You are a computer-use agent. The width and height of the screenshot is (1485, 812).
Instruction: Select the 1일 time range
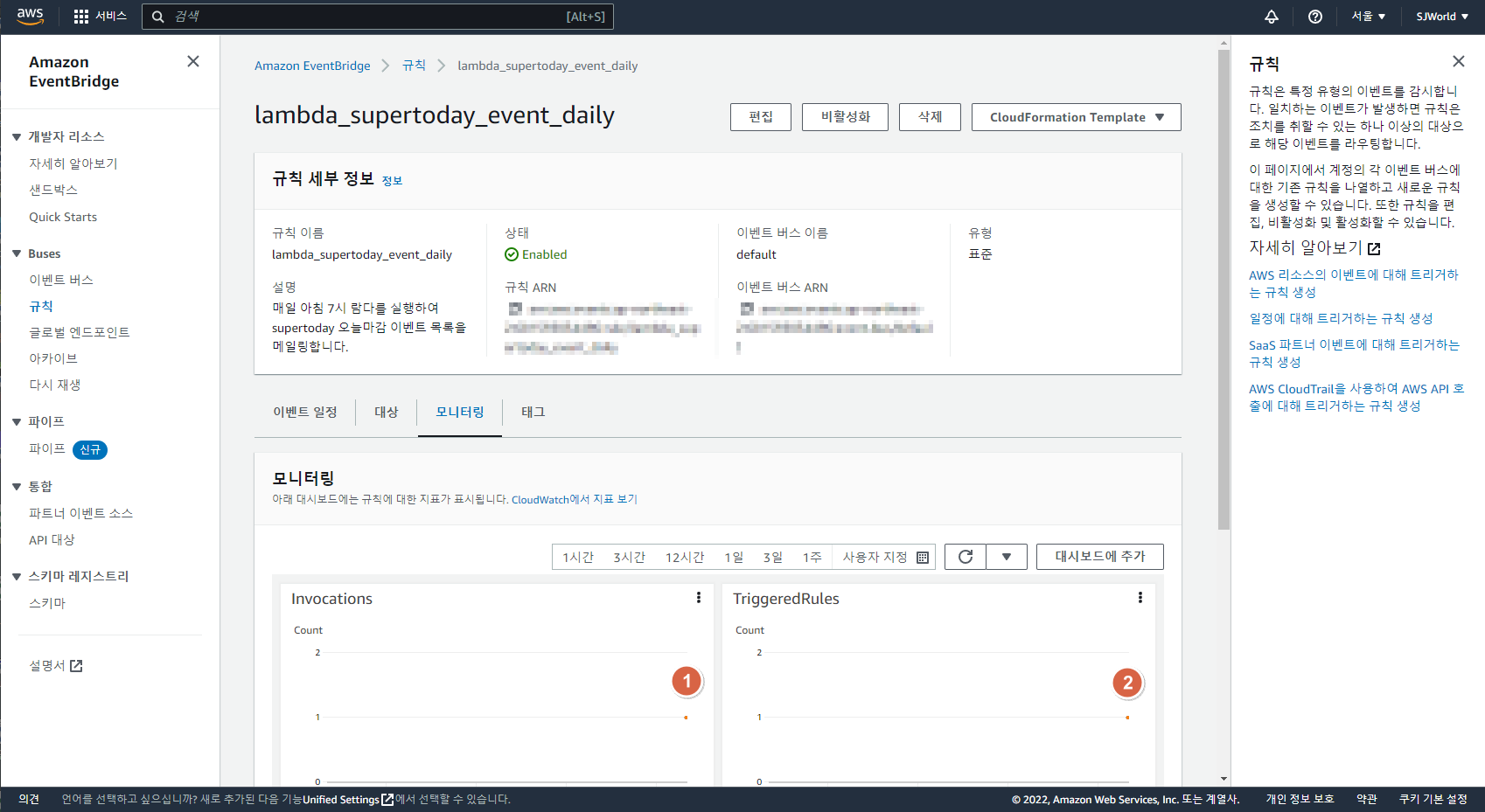734,558
